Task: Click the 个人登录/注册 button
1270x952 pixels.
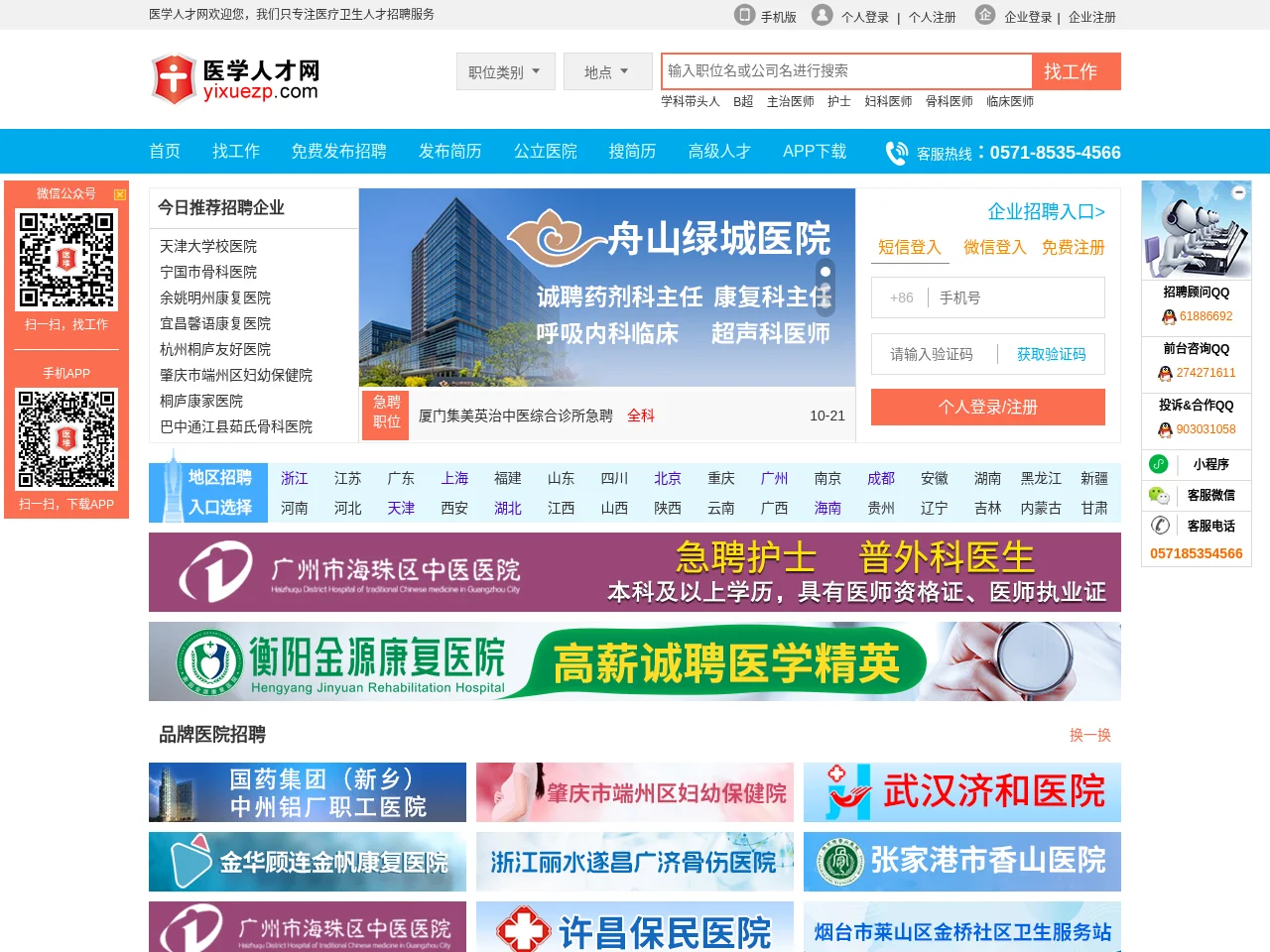Action: (988, 407)
